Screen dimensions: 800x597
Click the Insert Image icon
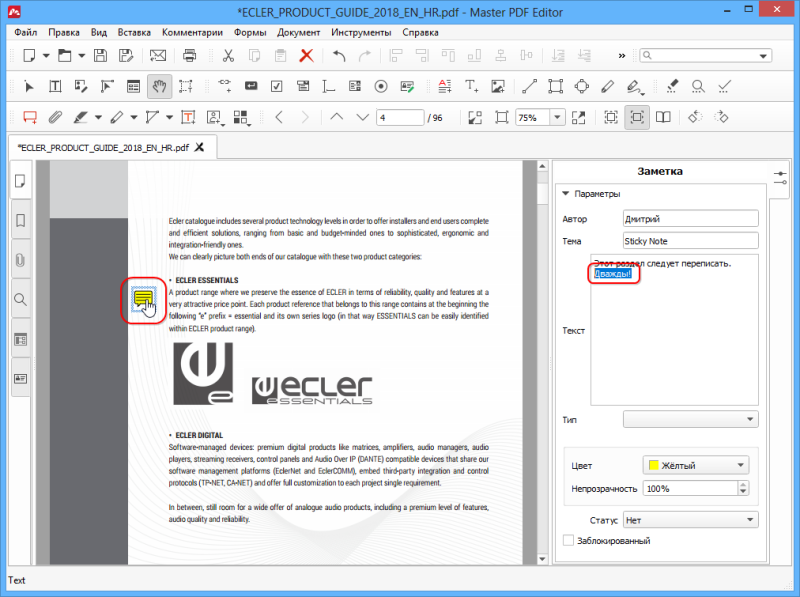[x=498, y=86]
